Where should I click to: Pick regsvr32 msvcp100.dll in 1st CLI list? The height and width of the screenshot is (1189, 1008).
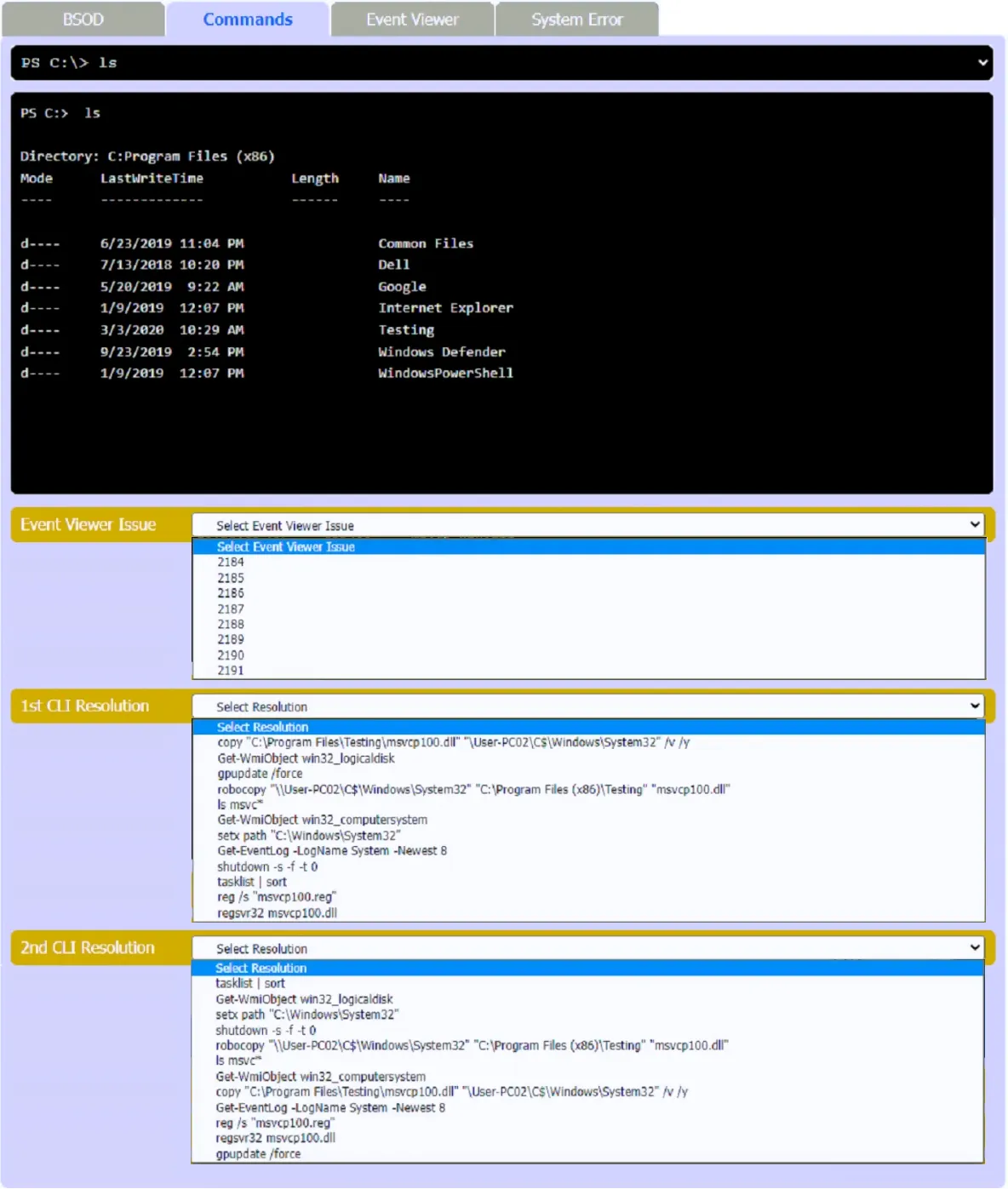pos(588,913)
